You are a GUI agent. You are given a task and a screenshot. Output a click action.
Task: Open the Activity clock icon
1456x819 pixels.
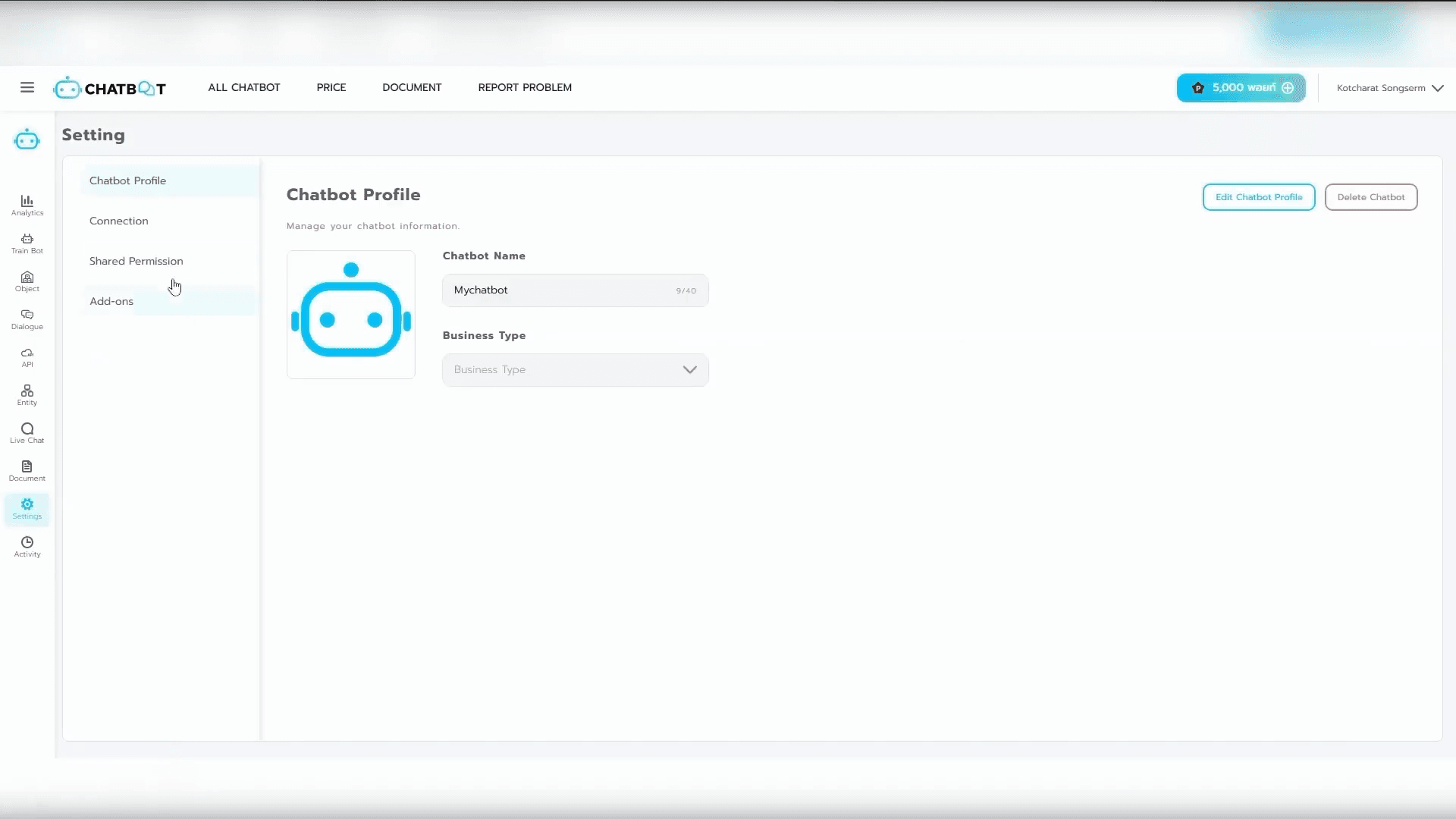point(27,547)
